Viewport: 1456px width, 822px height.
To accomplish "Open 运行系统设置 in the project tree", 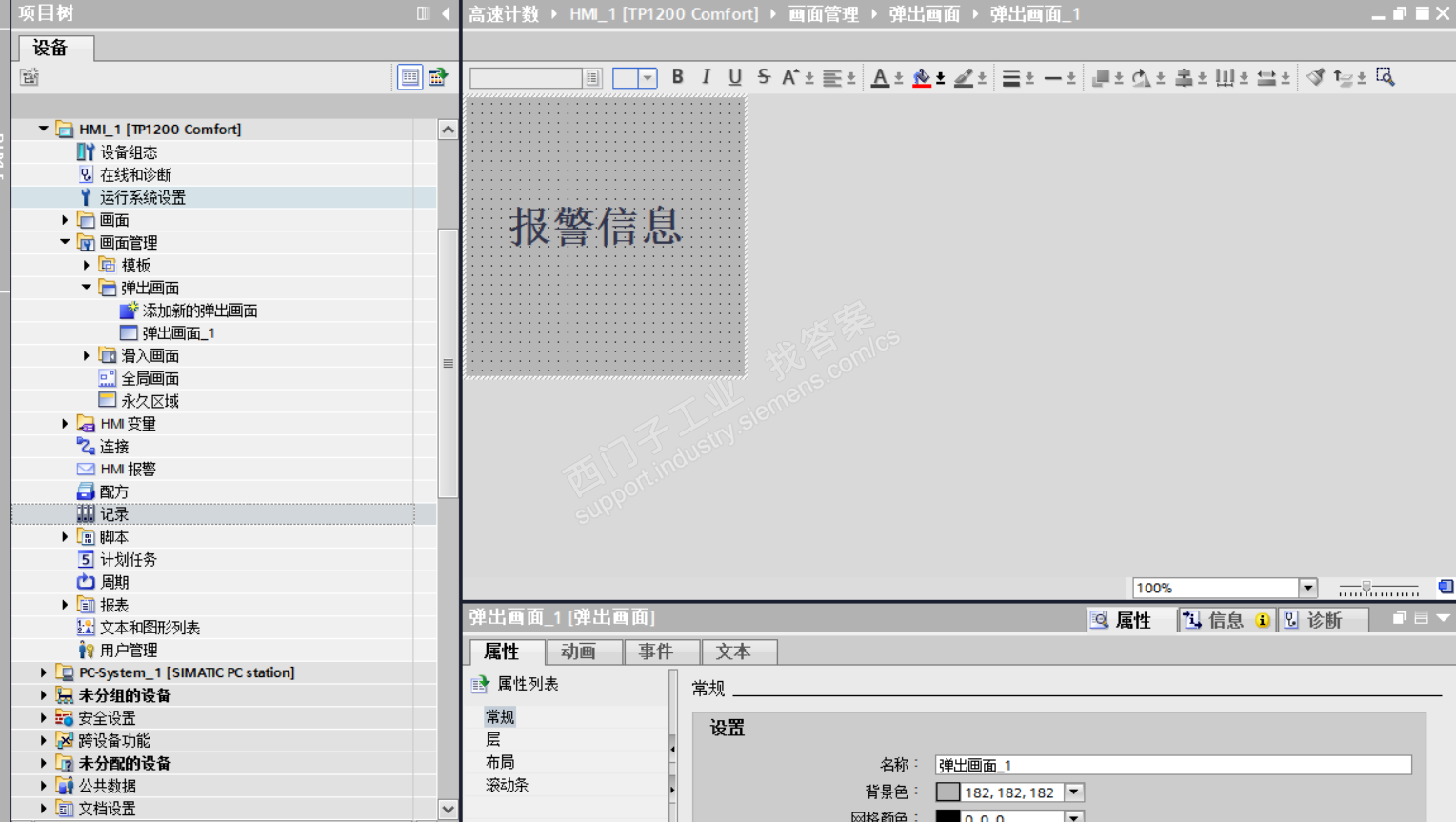I will tap(143, 197).
